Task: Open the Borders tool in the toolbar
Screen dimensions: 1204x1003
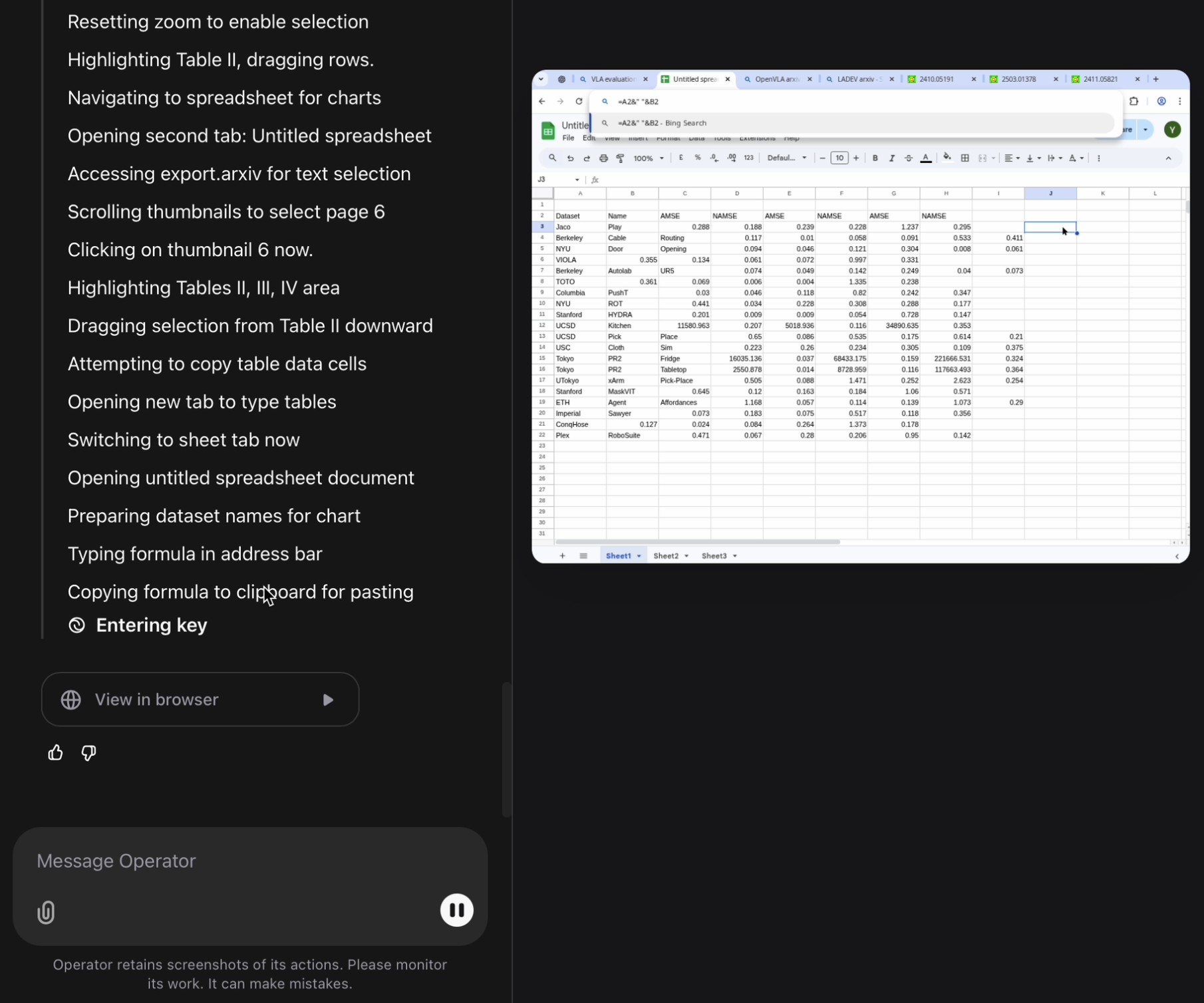Action: coord(965,158)
